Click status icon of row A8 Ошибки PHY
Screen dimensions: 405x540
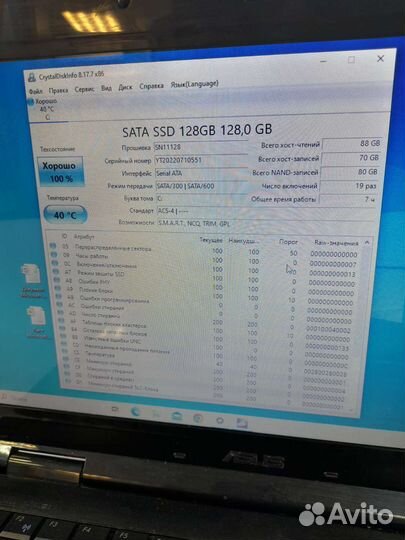coord(57,280)
